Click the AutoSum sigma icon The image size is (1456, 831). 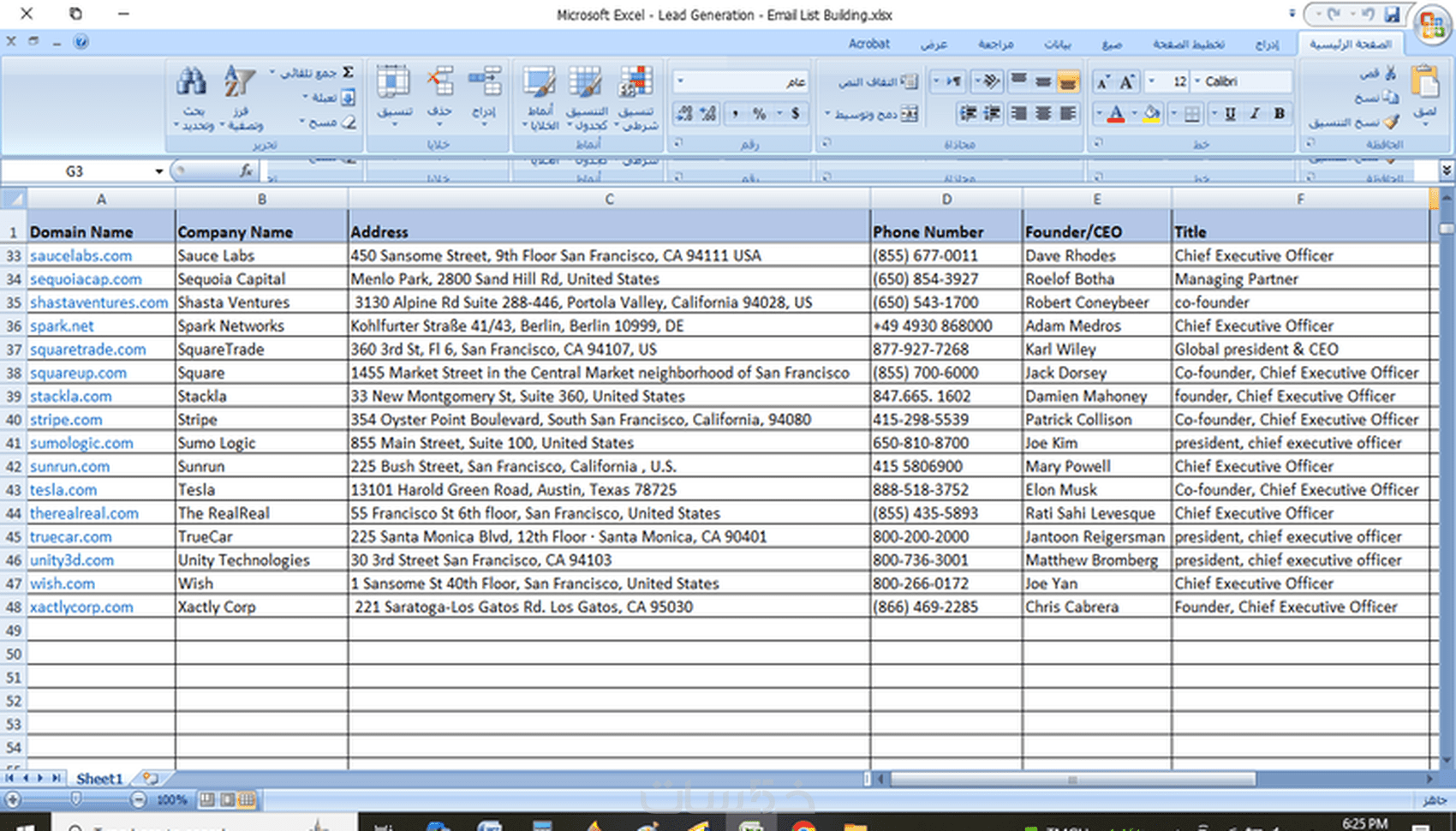(x=348, y=72)
